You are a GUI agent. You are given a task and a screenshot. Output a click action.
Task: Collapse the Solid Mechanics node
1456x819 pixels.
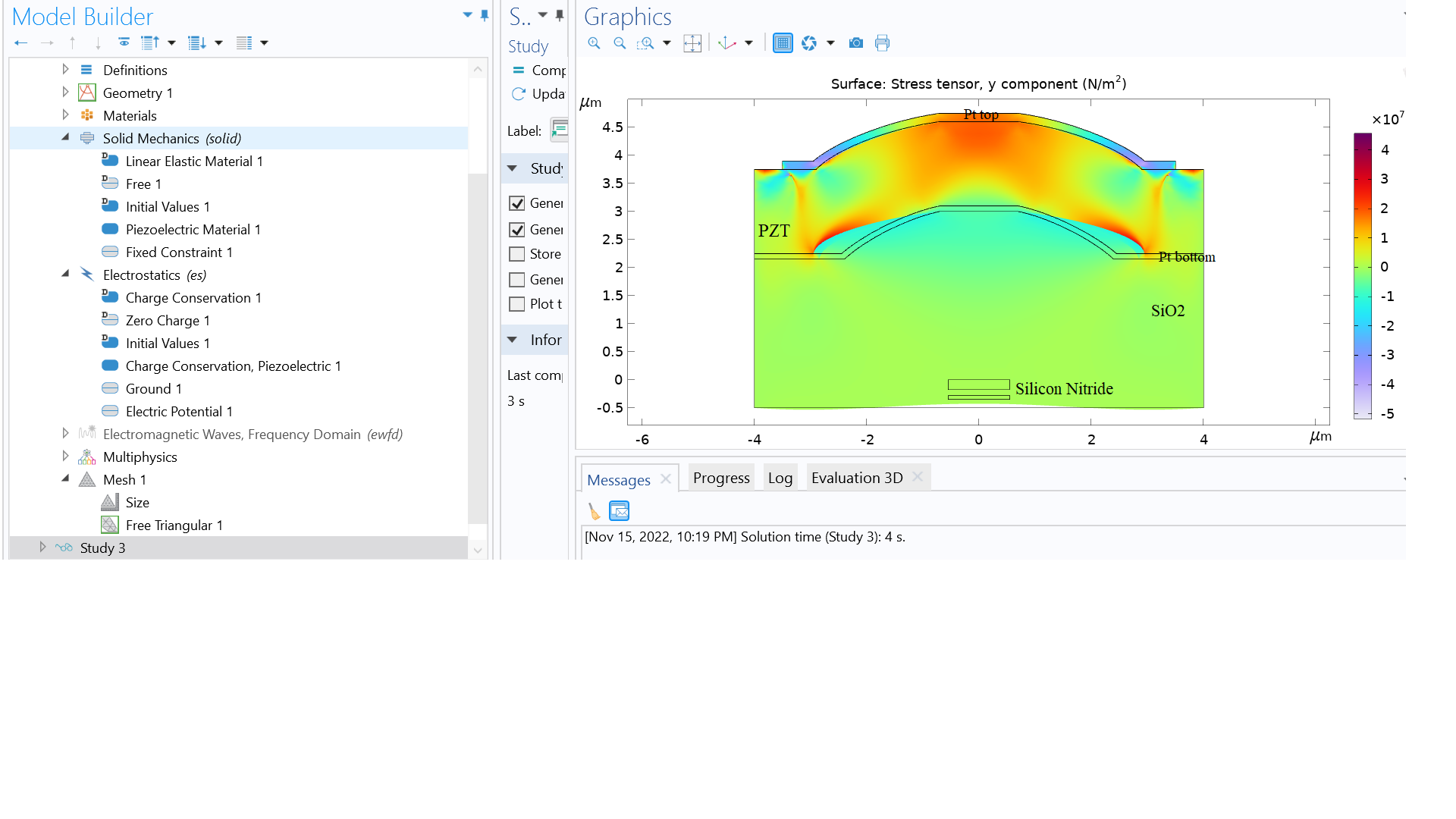tap(65, 137)
